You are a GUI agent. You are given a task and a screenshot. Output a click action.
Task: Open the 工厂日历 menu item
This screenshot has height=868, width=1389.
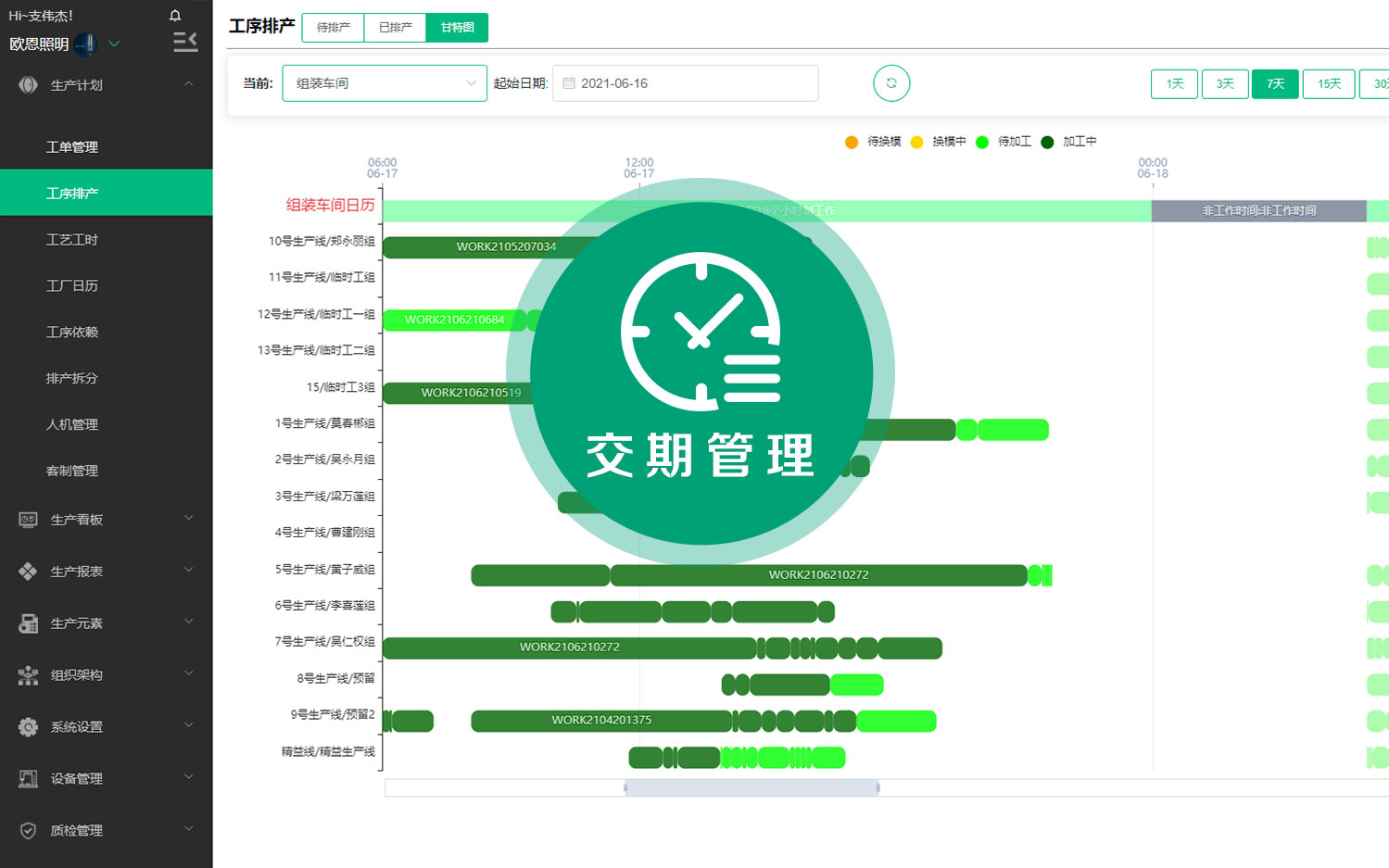tap(71, 285)
